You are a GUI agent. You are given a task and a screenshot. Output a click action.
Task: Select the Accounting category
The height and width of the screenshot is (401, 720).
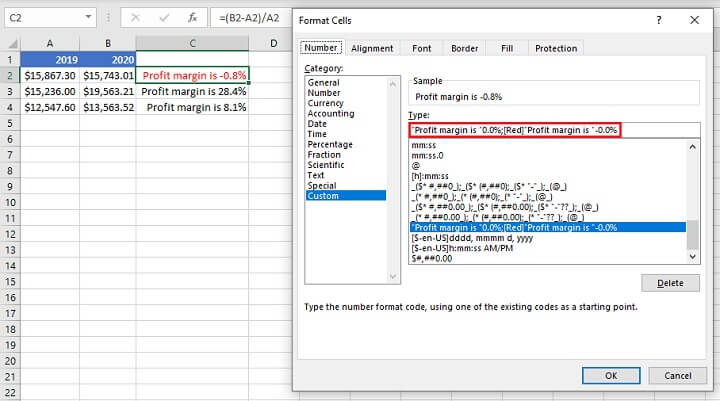tap(330, 114)
